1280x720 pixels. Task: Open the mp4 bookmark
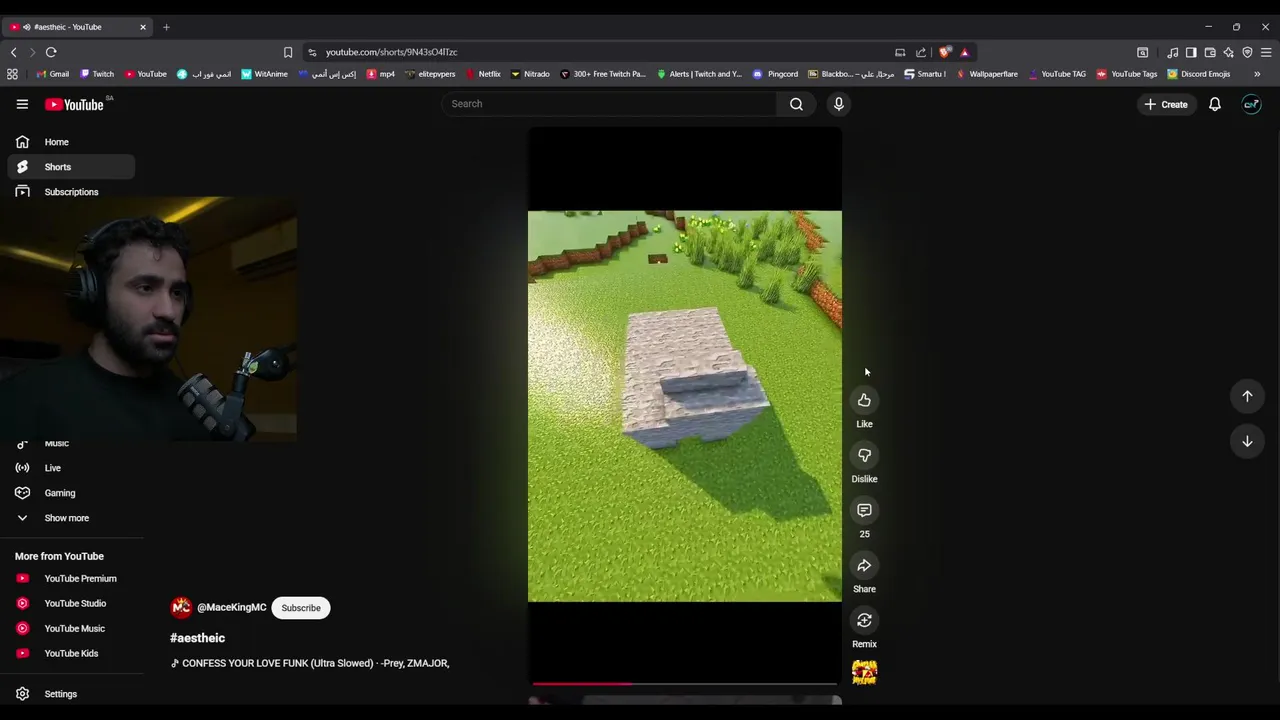click(x=380, y=74)
